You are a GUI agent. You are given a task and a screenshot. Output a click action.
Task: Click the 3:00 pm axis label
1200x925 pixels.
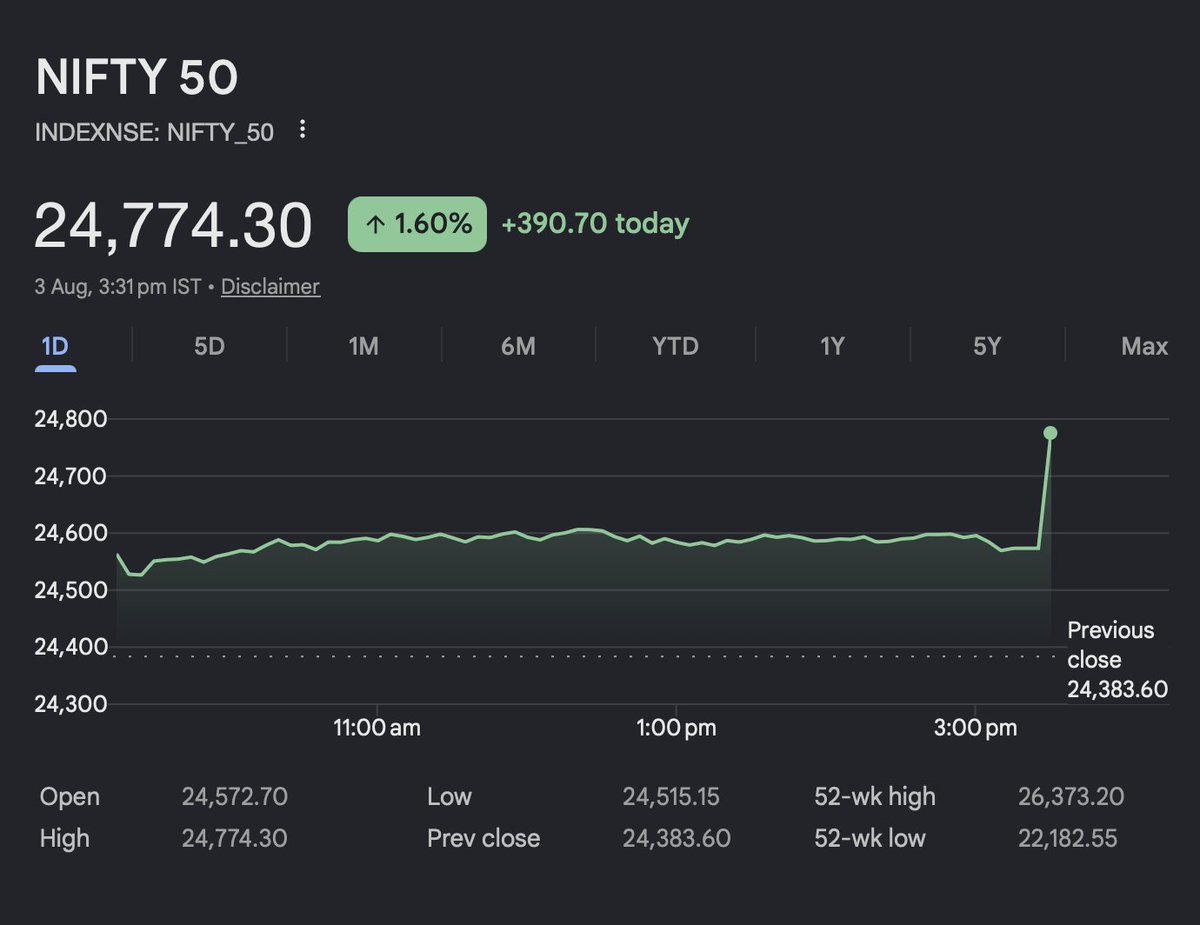click(976, 728)
